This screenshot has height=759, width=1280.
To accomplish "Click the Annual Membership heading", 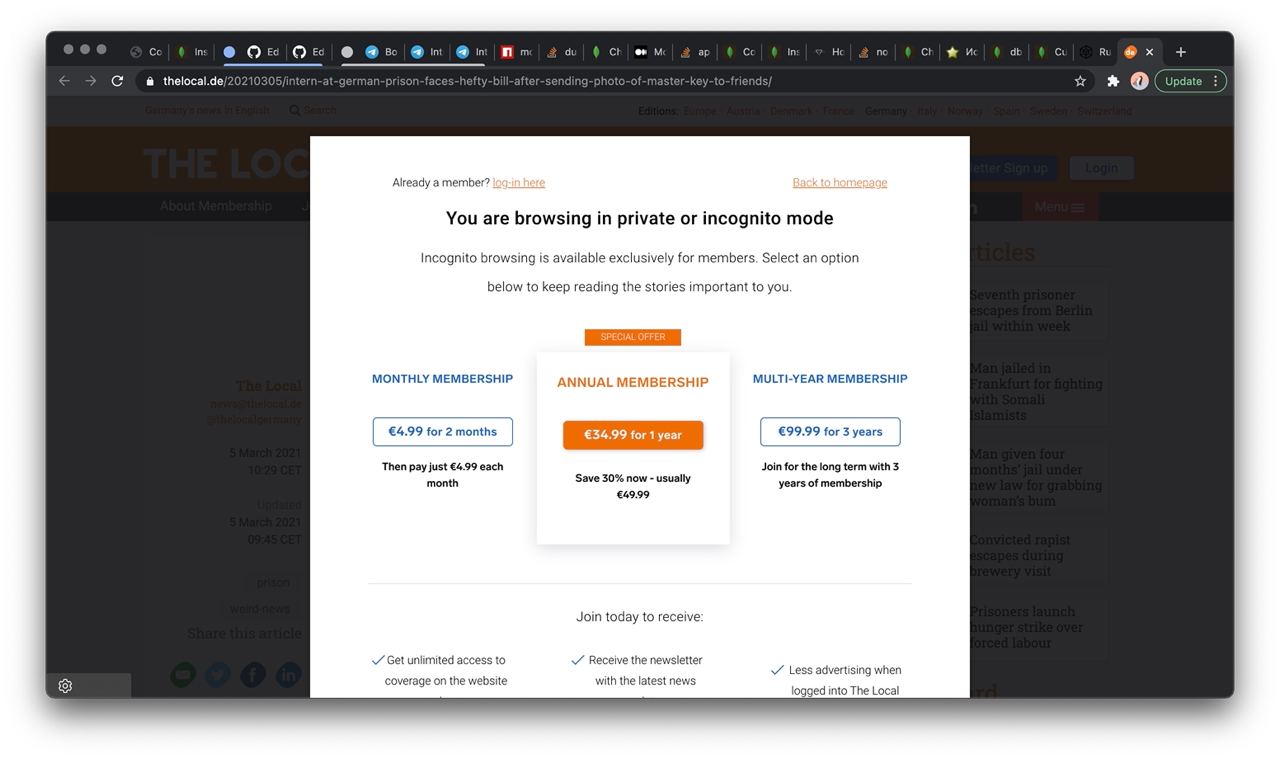I will [633, 382].
